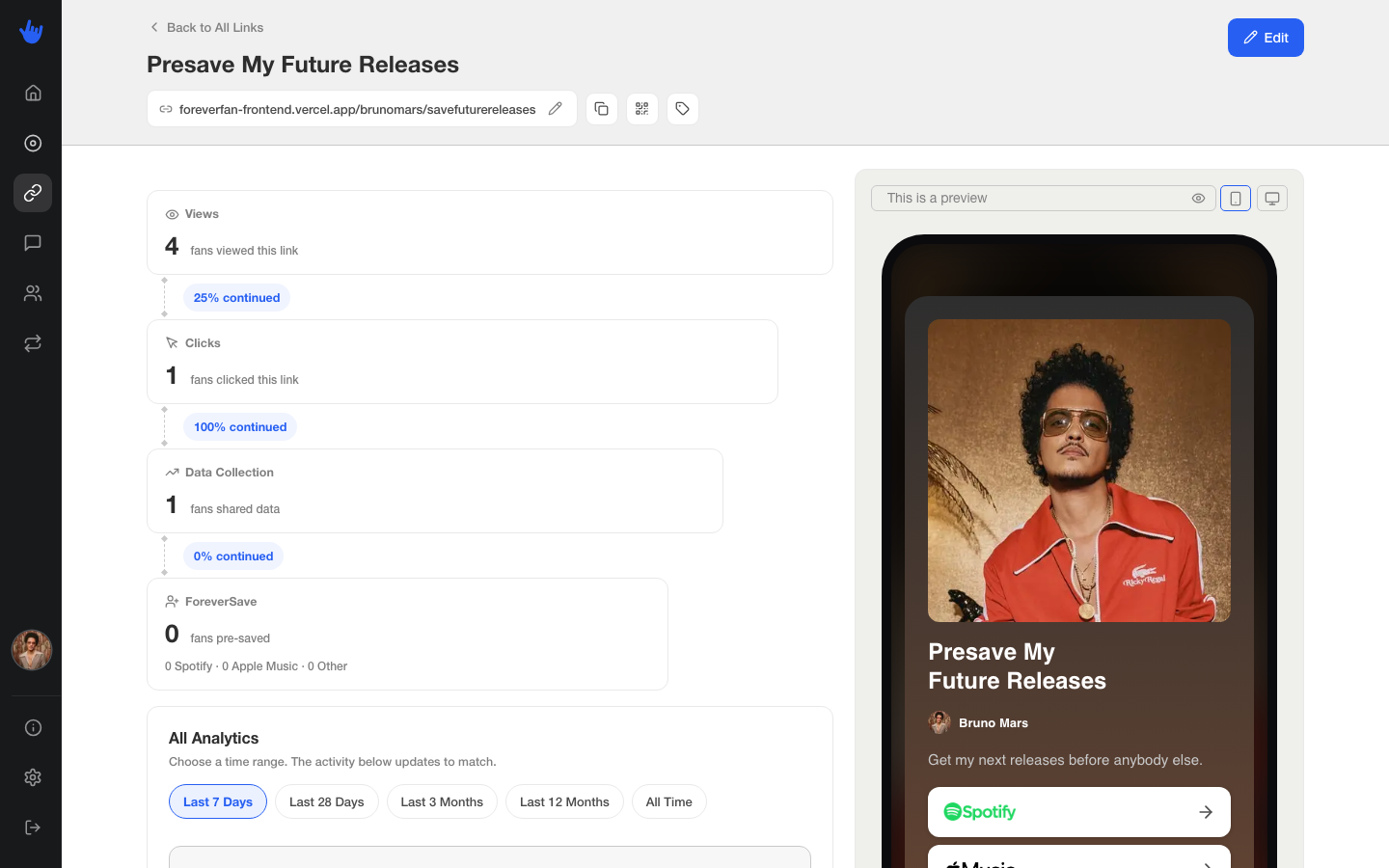Edit the URL with pencil icon
The image size is (1389, 868).
click(x=556, y=109)
